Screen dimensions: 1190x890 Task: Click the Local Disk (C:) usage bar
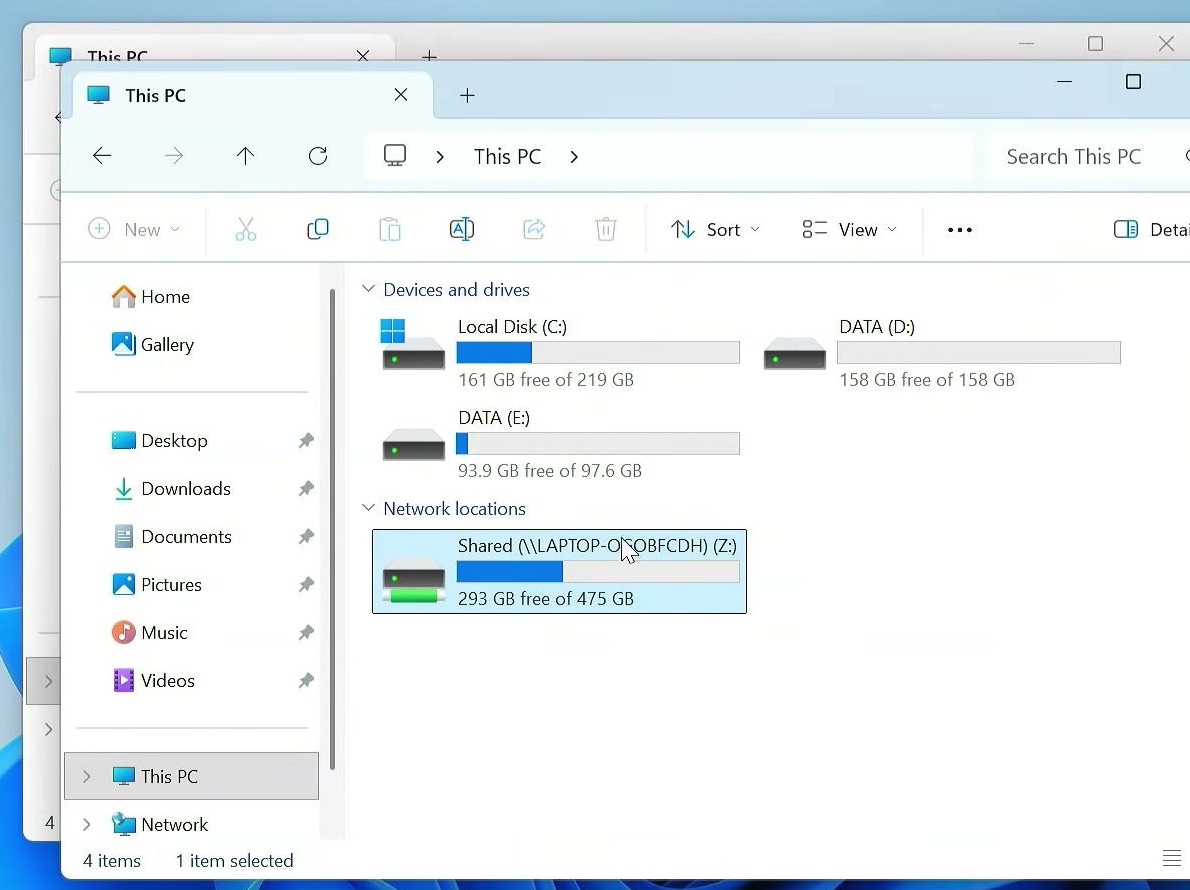tap(598, 352)
